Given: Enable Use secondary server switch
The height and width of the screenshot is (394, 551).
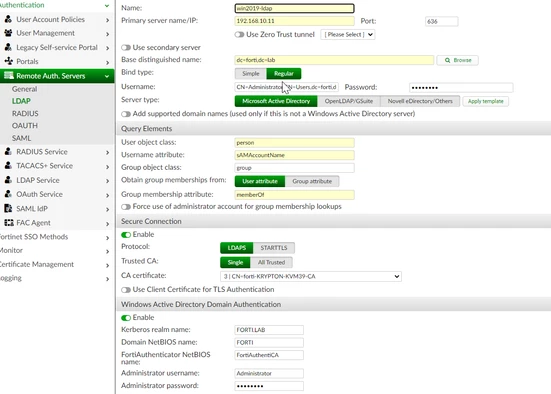Looking at the screenshot, I should click(x=126, y=47).
